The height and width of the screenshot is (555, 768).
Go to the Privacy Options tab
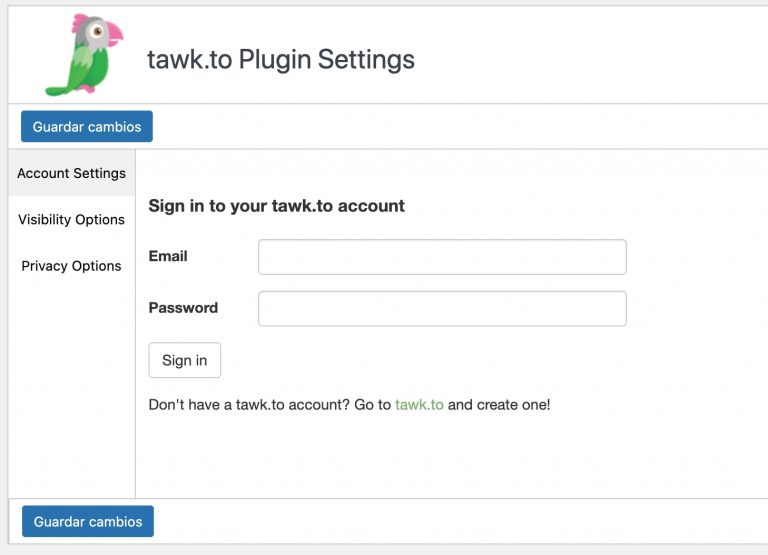coord(71,266)
